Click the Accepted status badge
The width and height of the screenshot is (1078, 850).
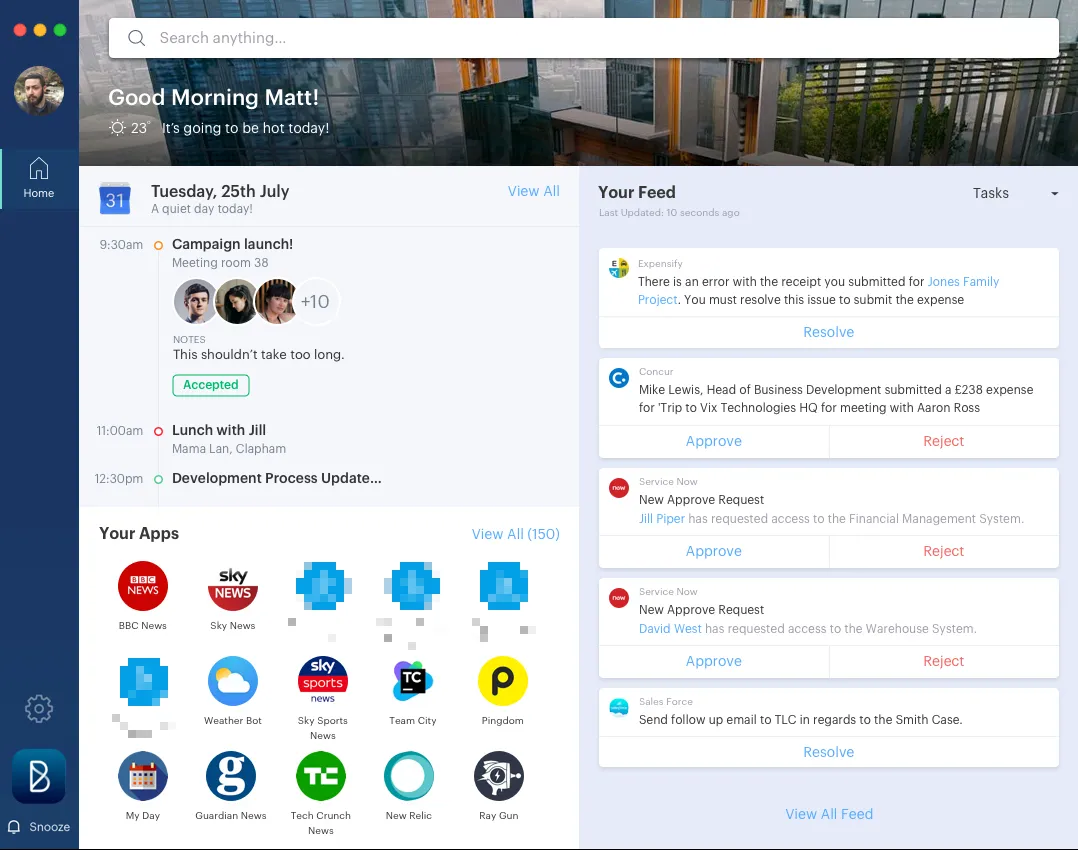pyautogui.click(x=210, y=384)
